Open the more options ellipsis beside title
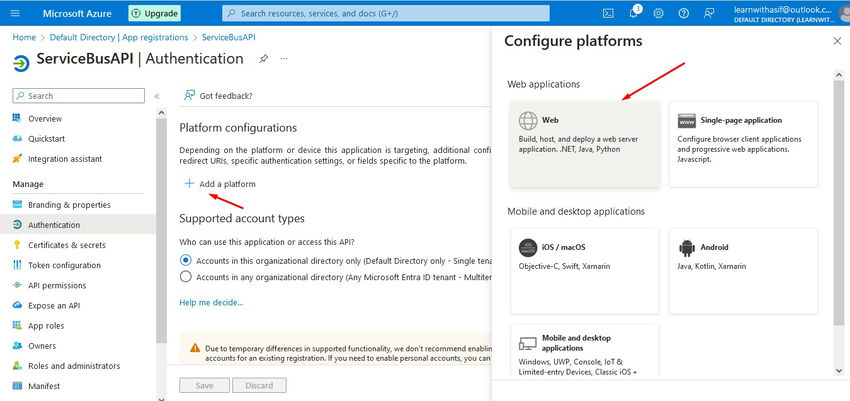The height and width of the screenshot is (401, 850). (285, 59)
